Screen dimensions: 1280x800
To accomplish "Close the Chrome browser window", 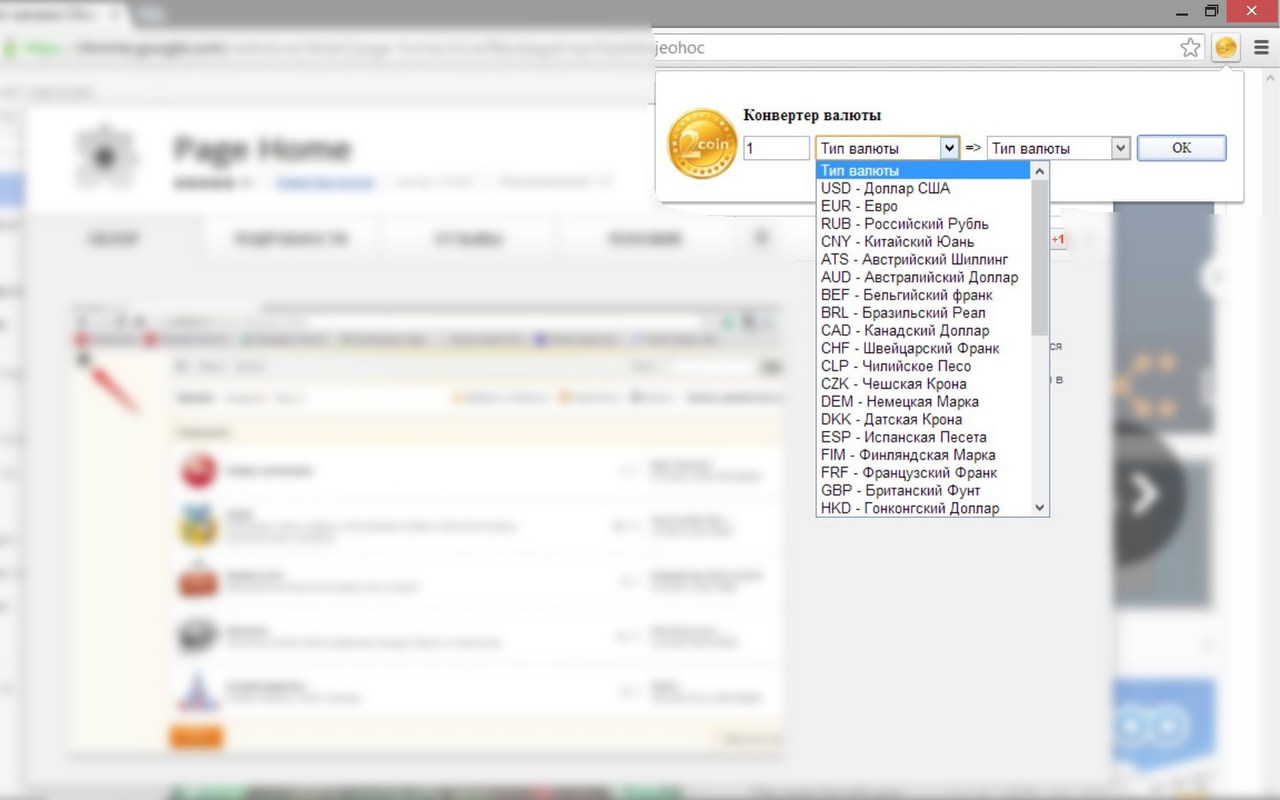I will [x=1252, y=12].
